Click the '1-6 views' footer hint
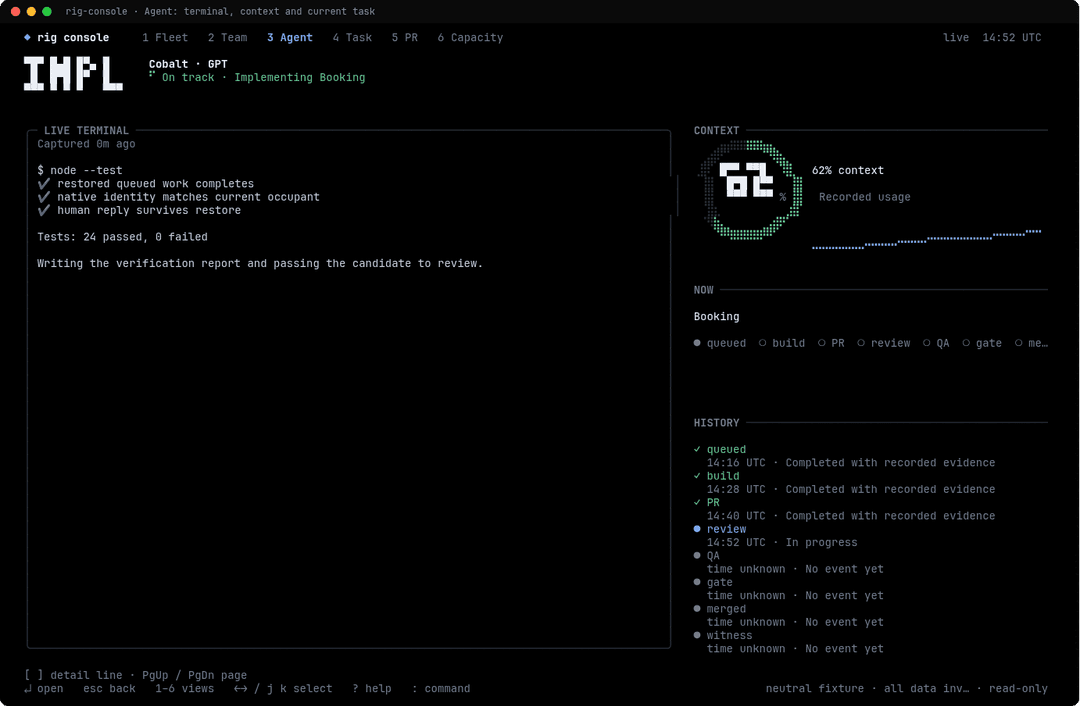Screen dimensions: 1080x706 [x=185, y=688]
